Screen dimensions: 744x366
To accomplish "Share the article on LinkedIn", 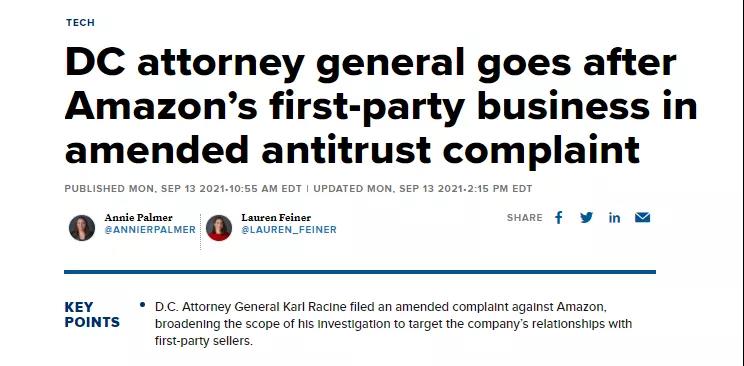I will point(614,218).
